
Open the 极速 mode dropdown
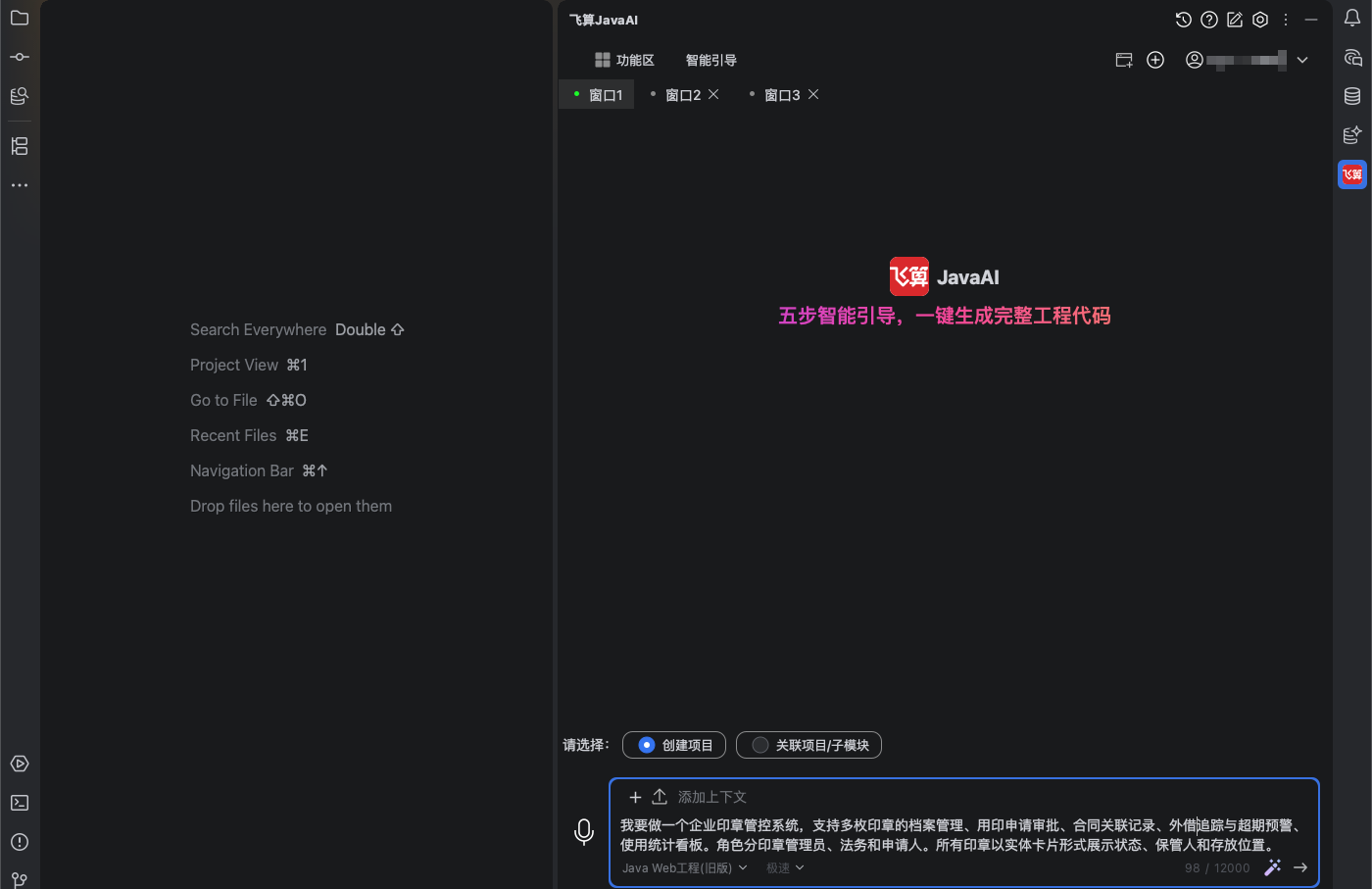[x=785, y=867]
